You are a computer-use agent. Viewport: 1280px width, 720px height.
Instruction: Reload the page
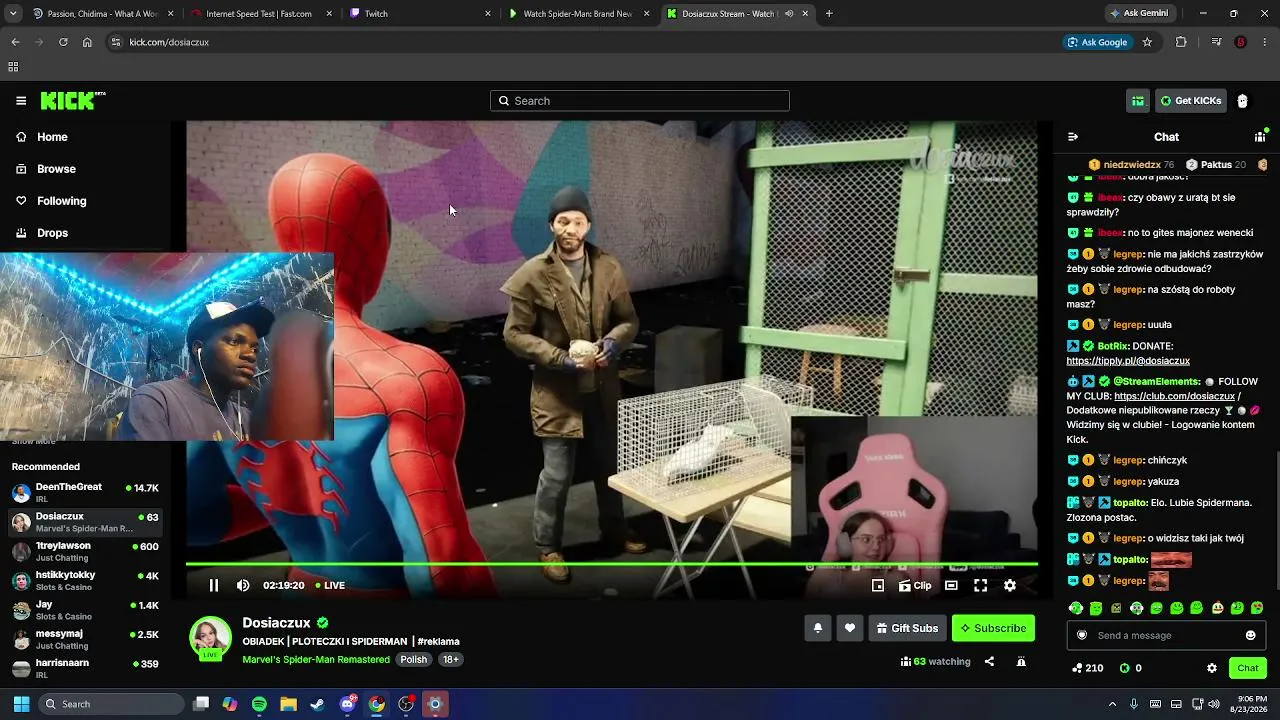[63, 42]
